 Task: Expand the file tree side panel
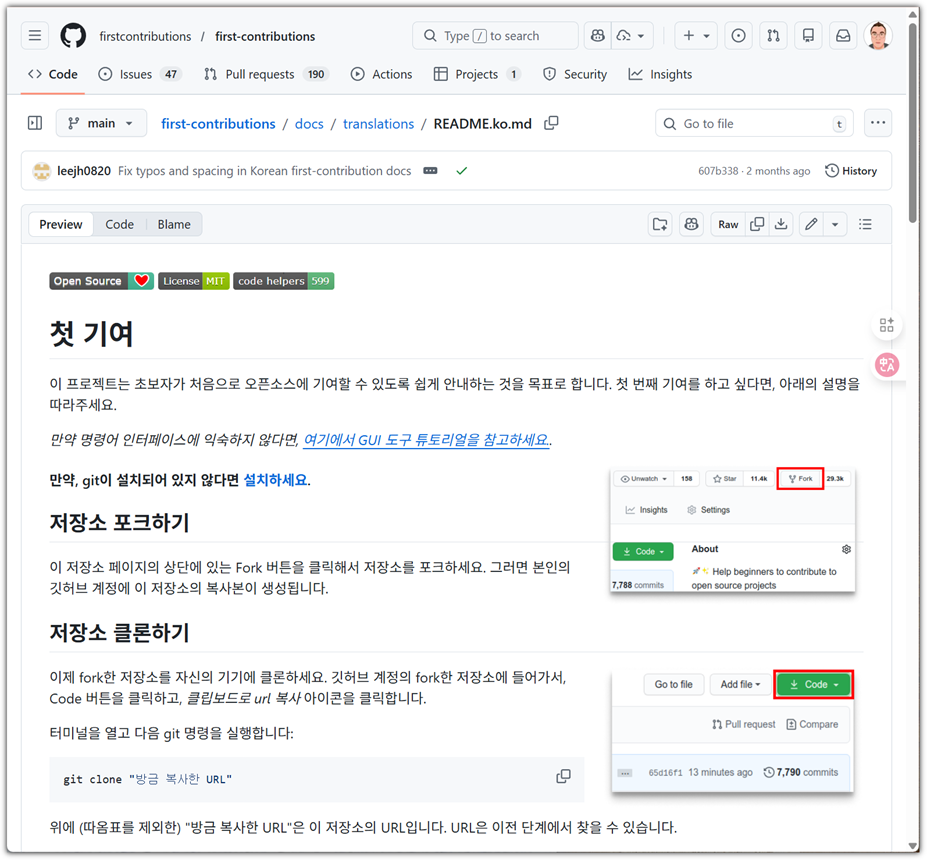click(35, 123)
